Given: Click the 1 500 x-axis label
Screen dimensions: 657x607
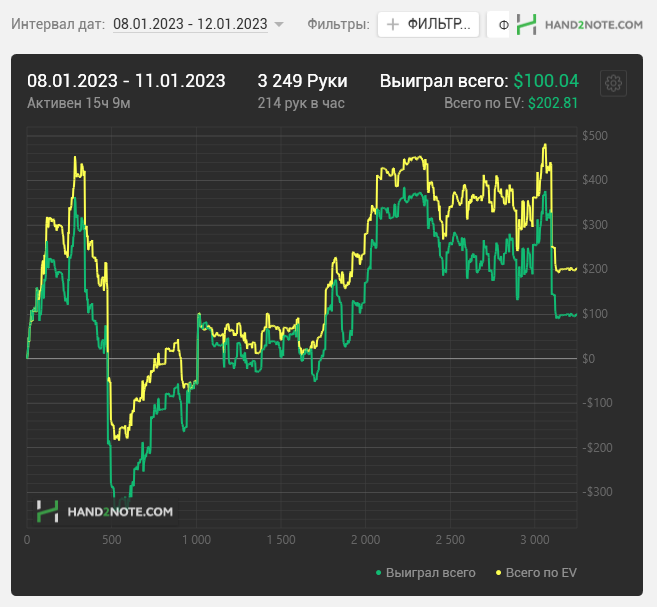Looking at the screenshot, I should [281, 540].
